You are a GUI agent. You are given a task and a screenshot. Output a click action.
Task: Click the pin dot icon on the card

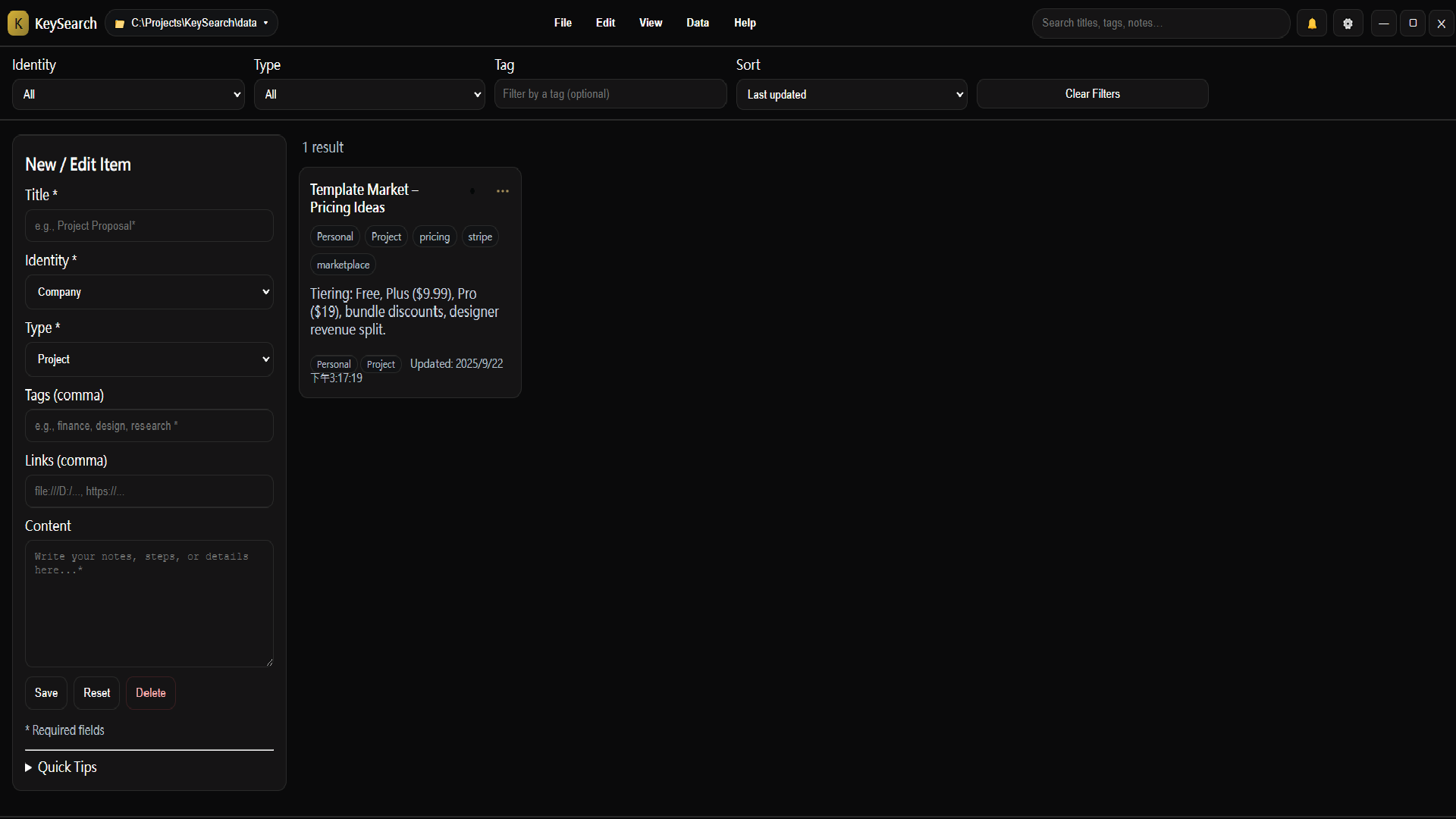[x=472, y=191]
